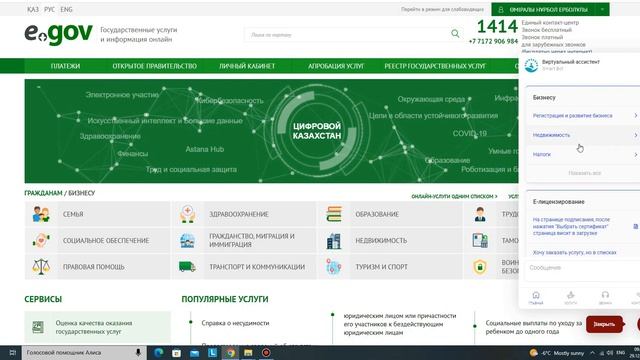Open Онлайн-услуги одним списком link
Image resolution: width=640 pixels, height=360 pixels.
[454, 196]
